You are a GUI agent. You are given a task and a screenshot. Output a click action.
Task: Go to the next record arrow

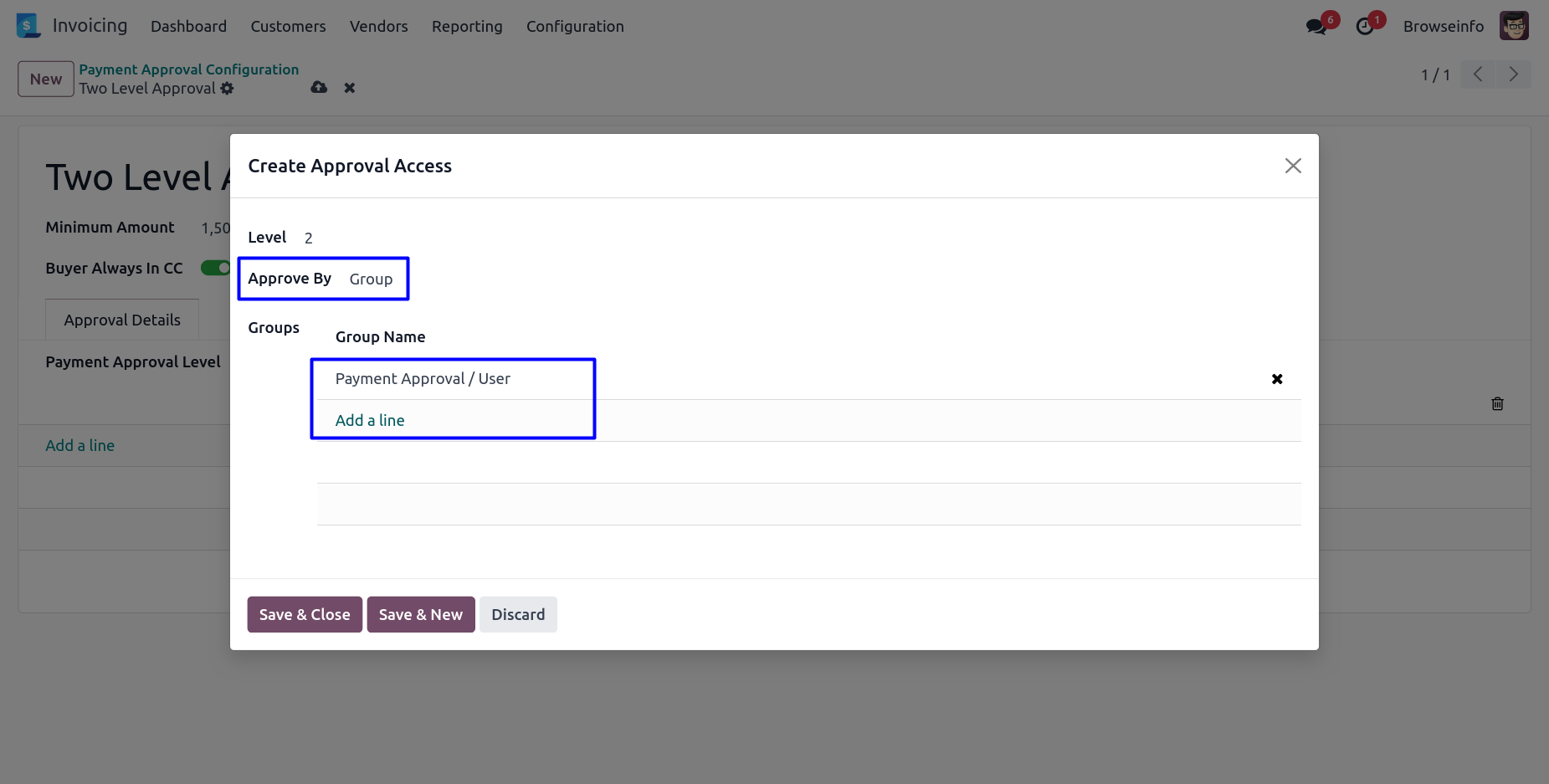(x=1513, y=74)
